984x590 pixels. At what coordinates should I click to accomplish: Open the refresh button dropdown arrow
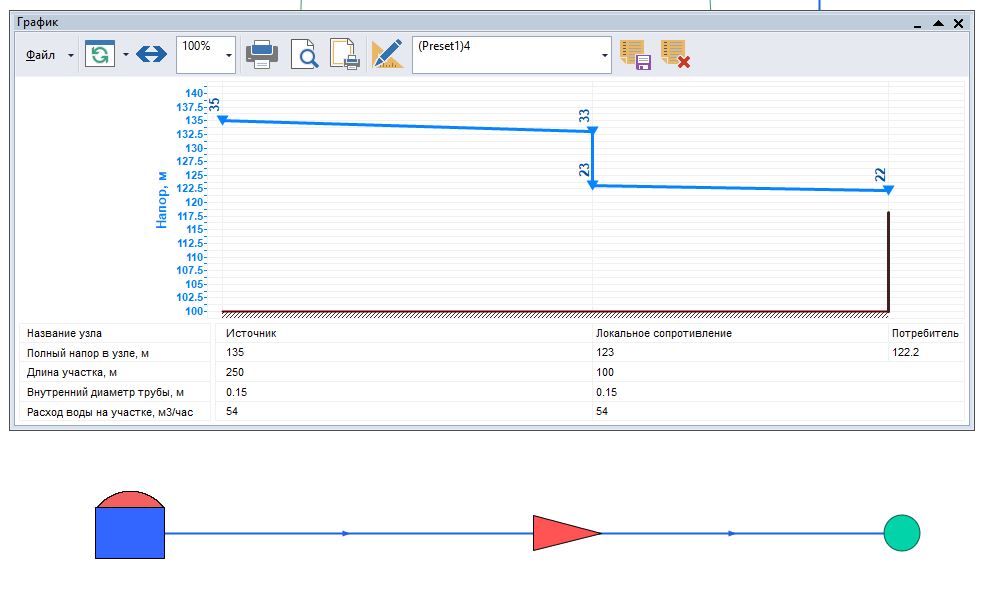[126, 55]
